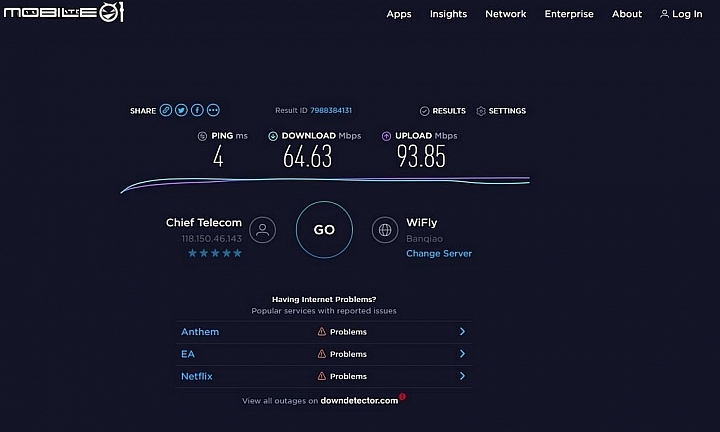Open the RESULTS page
The height and width of the screenshot is (432, 720).
click(x=449, y=111)
